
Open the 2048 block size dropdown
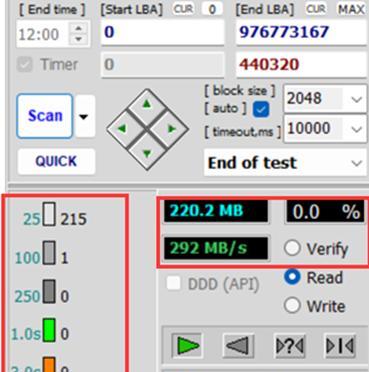(x=325, y=99)
